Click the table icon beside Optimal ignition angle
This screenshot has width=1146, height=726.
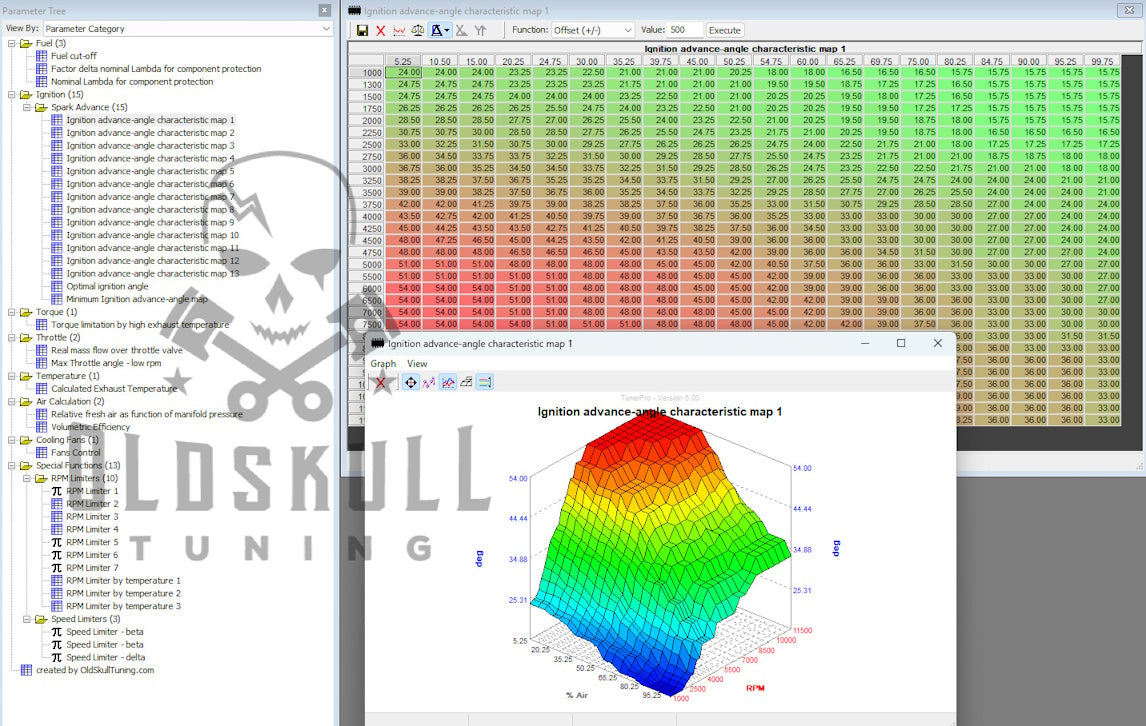(57, 286)
